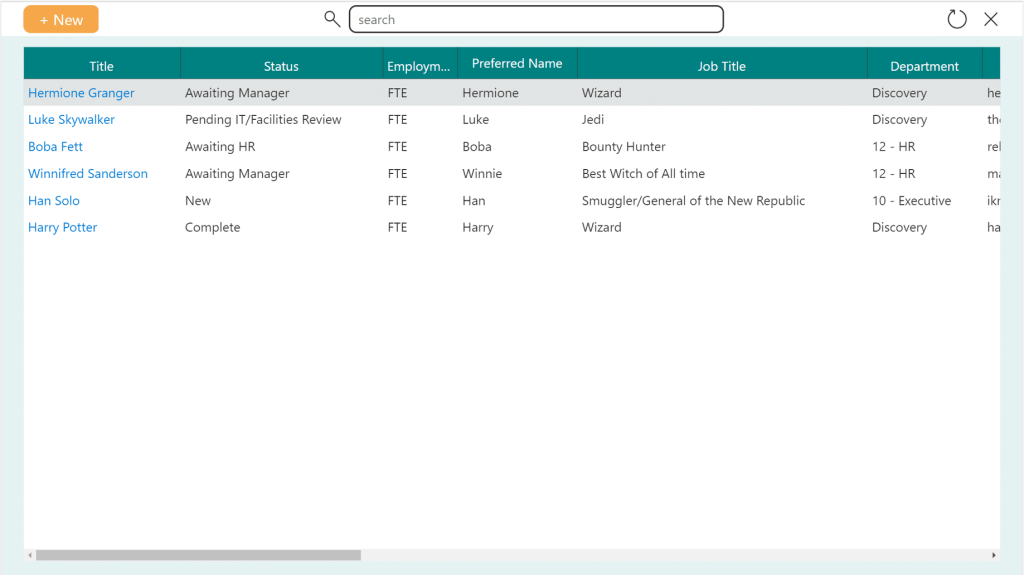1024x575 pixels.
Task: Select the Bounty Hunter job title cell
Action: (624, 146)
